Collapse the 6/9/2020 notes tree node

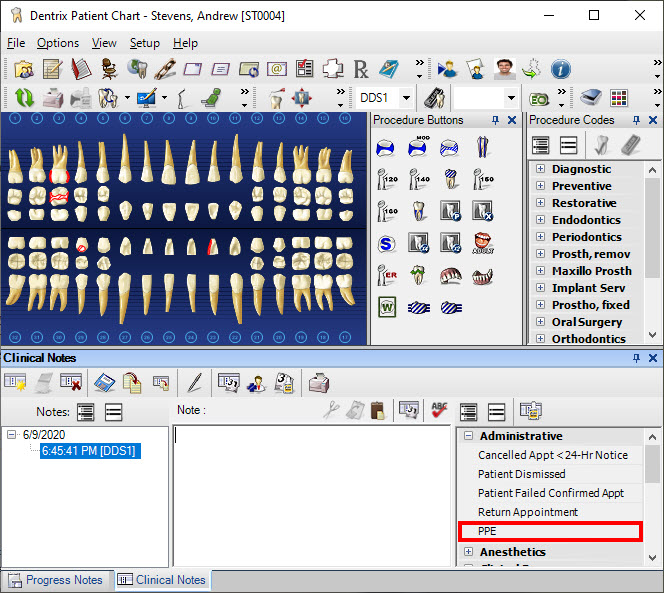12,435
